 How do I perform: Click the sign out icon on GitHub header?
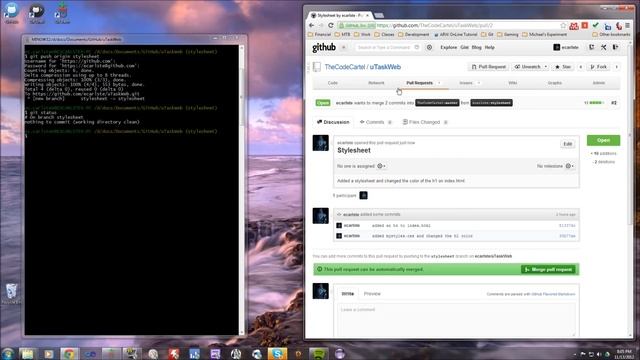(616, 47)
